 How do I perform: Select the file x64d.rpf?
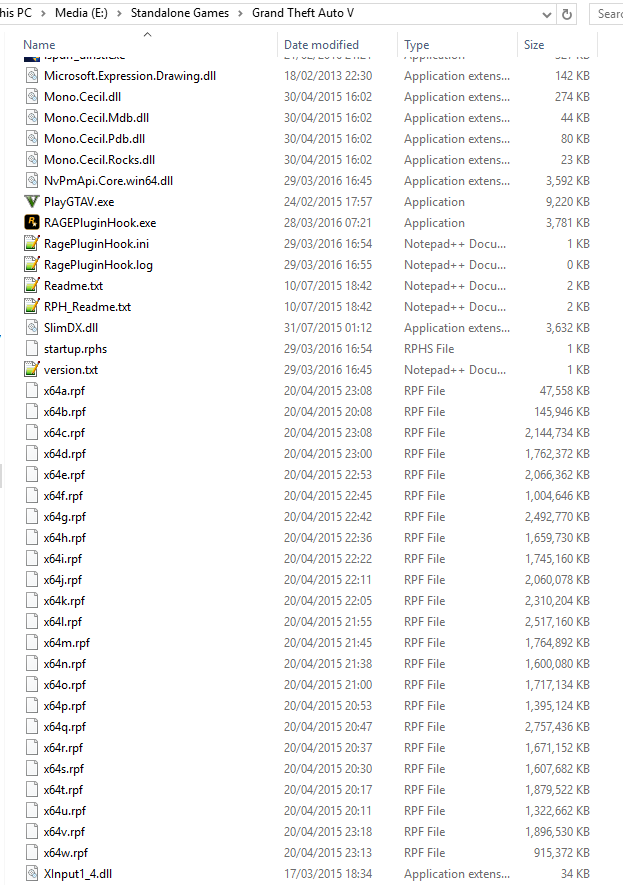[65, 454]
